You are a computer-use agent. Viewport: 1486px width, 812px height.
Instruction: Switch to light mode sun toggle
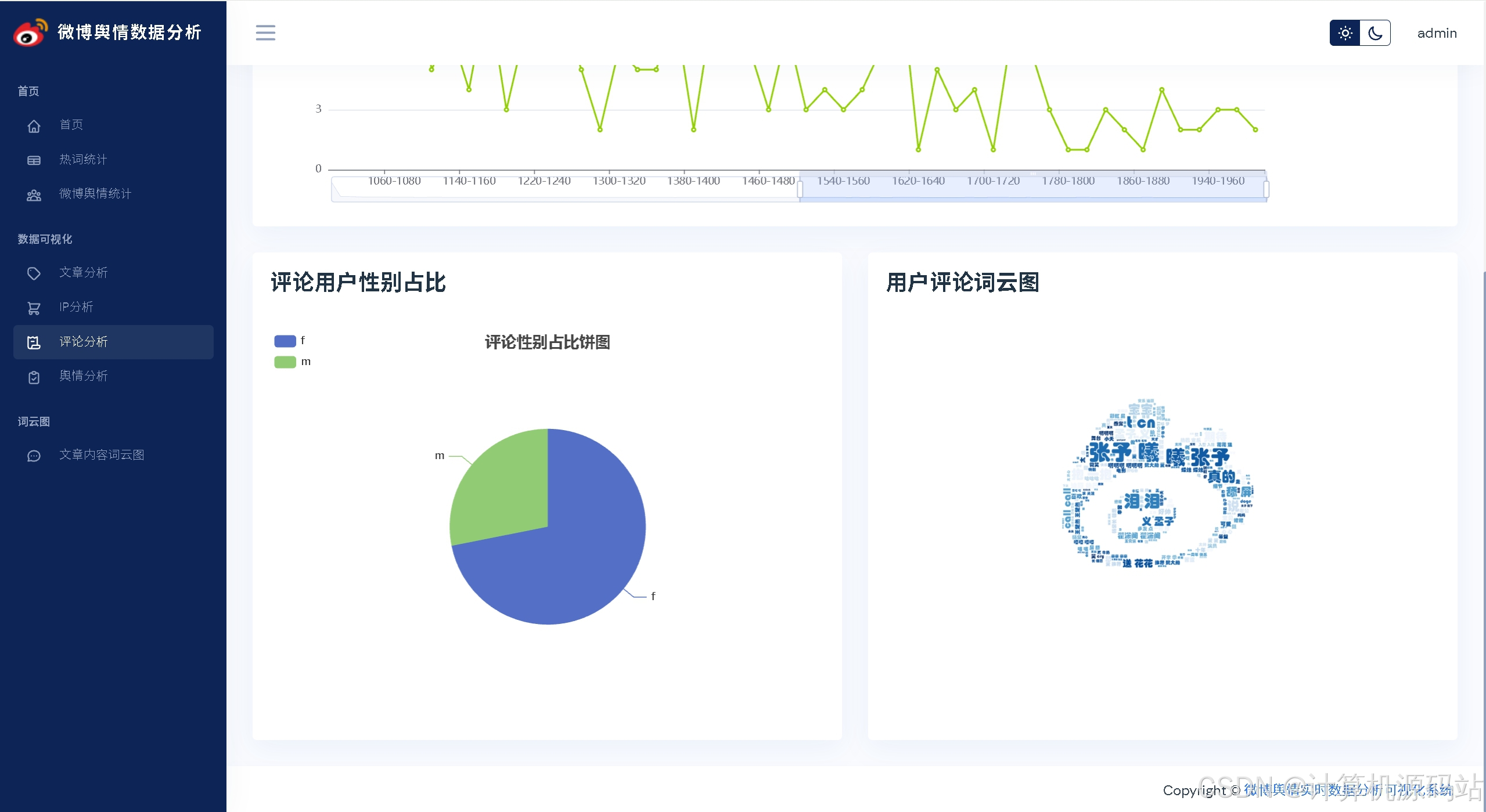click(1345, 33)
